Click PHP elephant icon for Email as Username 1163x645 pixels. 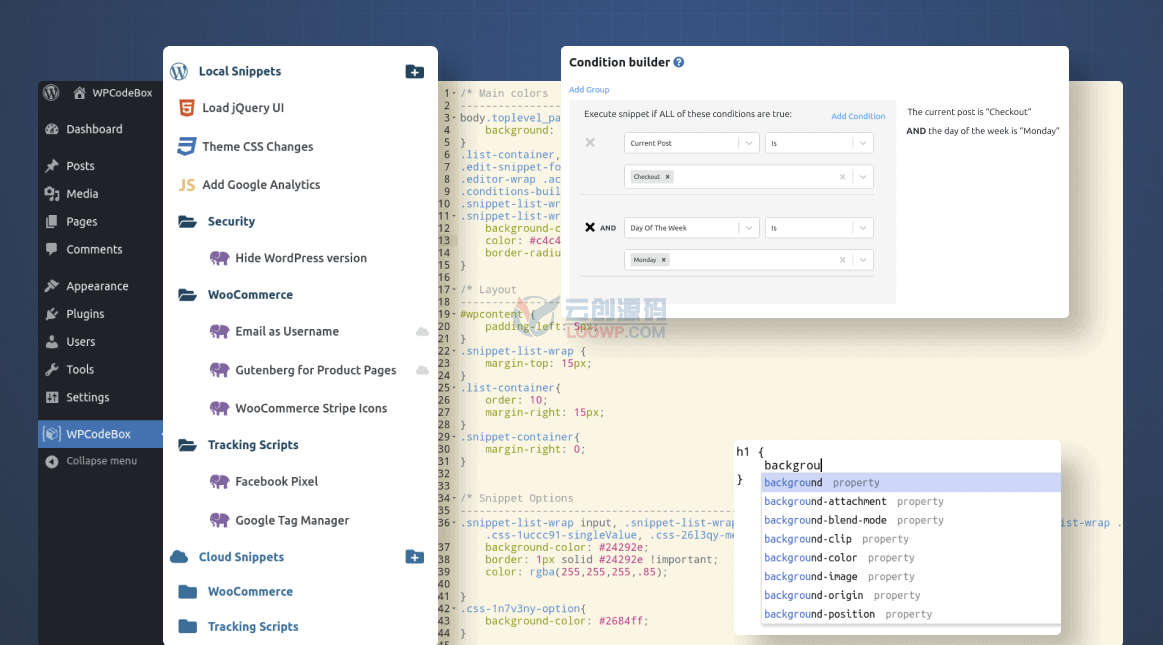coord(219,331)
